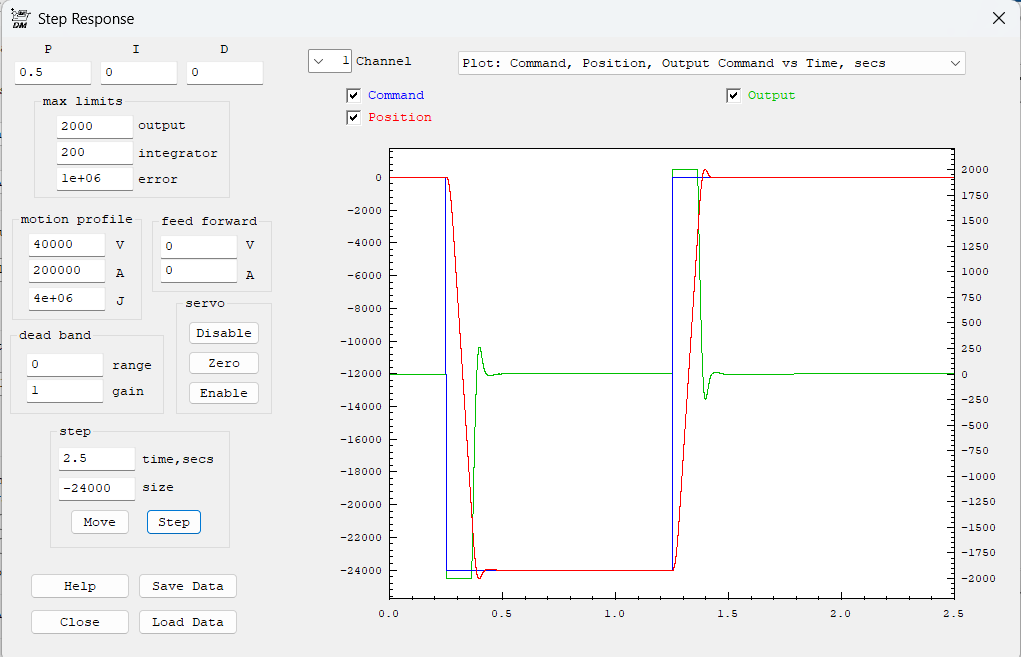The image size is (1021, 657).
Task: Uncheck the Command plot checkbox
Action: (353, 95)
